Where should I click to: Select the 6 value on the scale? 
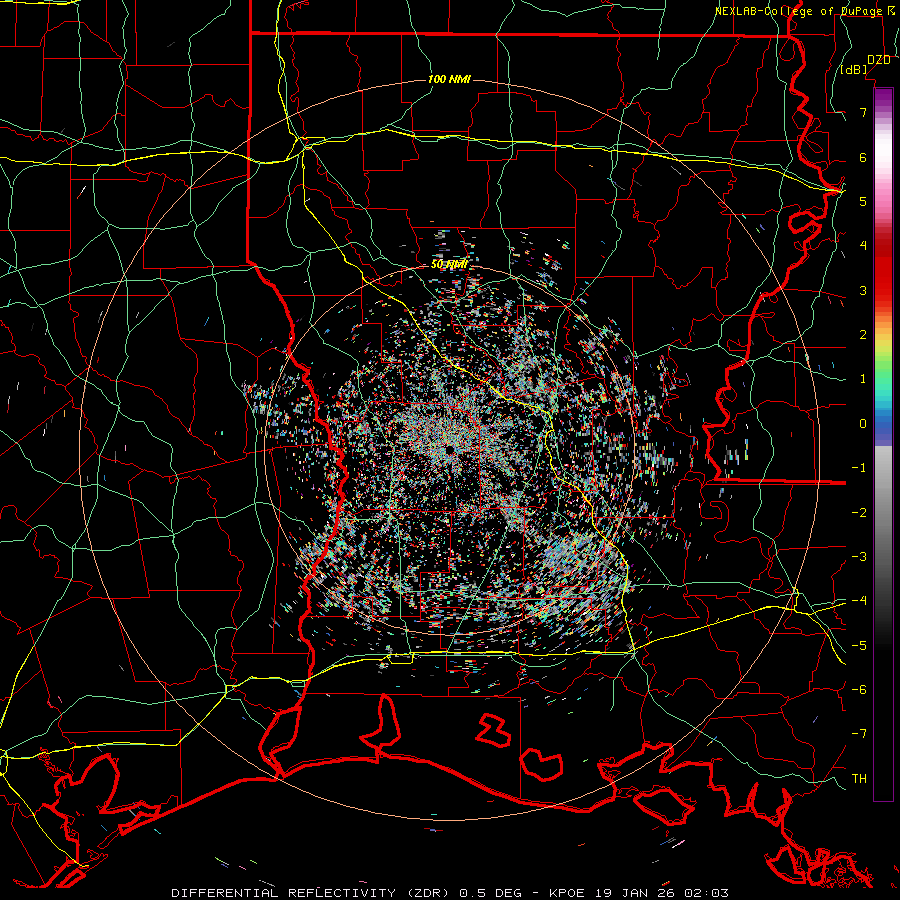(x=863, y=157)
